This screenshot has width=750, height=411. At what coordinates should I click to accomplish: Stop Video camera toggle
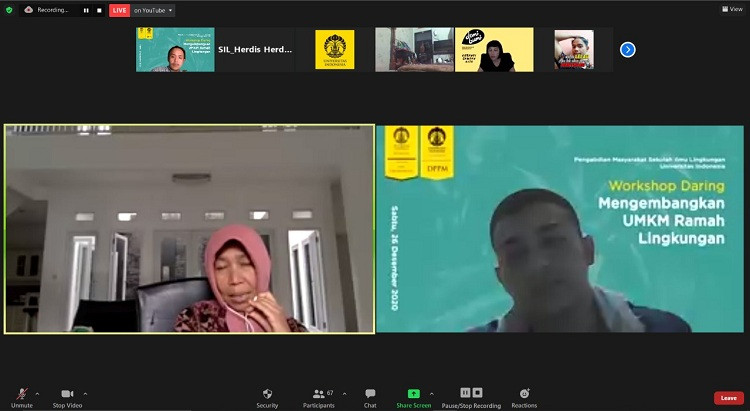[67, 395]
